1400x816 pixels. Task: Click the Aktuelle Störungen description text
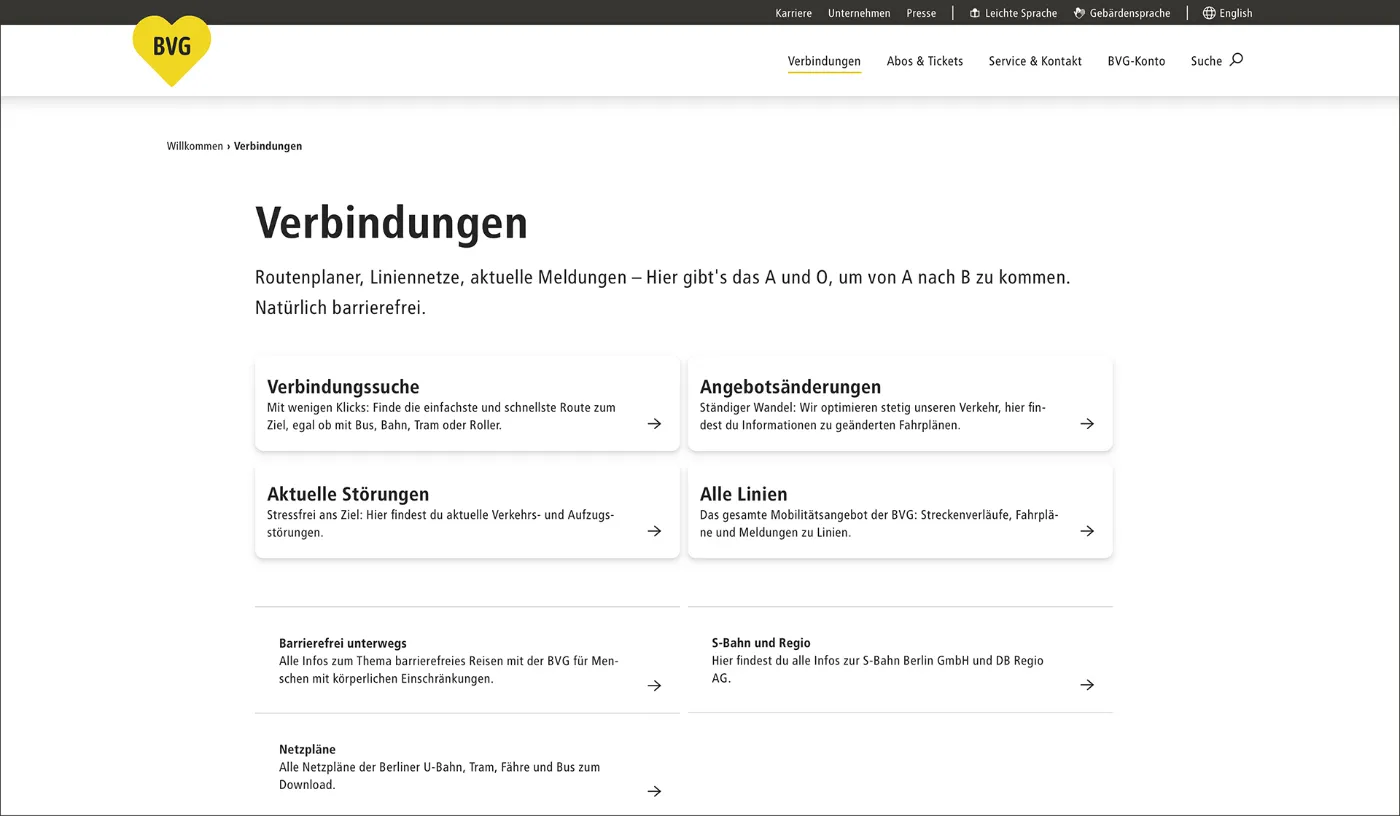click(441, 523)
